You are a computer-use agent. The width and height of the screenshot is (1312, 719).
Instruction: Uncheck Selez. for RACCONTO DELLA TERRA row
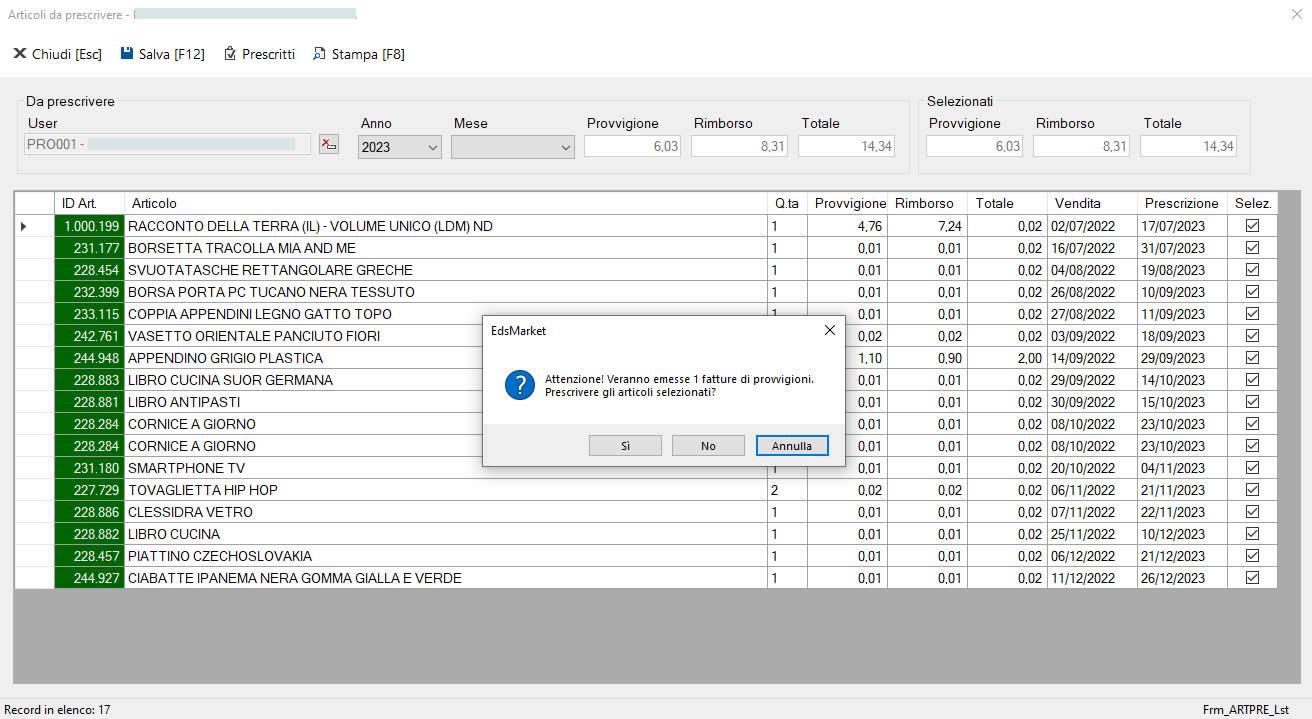(x=1252, y=226)
